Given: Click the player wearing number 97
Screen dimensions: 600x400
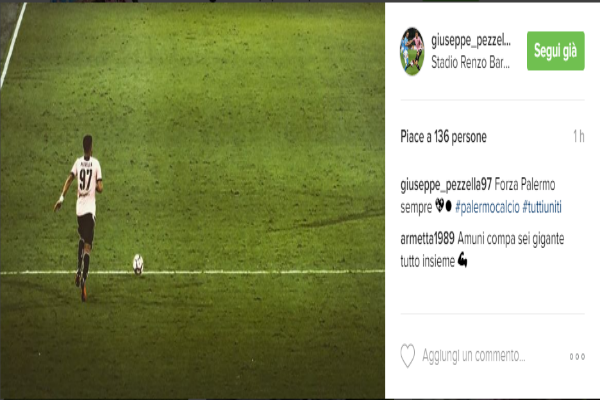Looking at the screenshot, I should 82,217.
